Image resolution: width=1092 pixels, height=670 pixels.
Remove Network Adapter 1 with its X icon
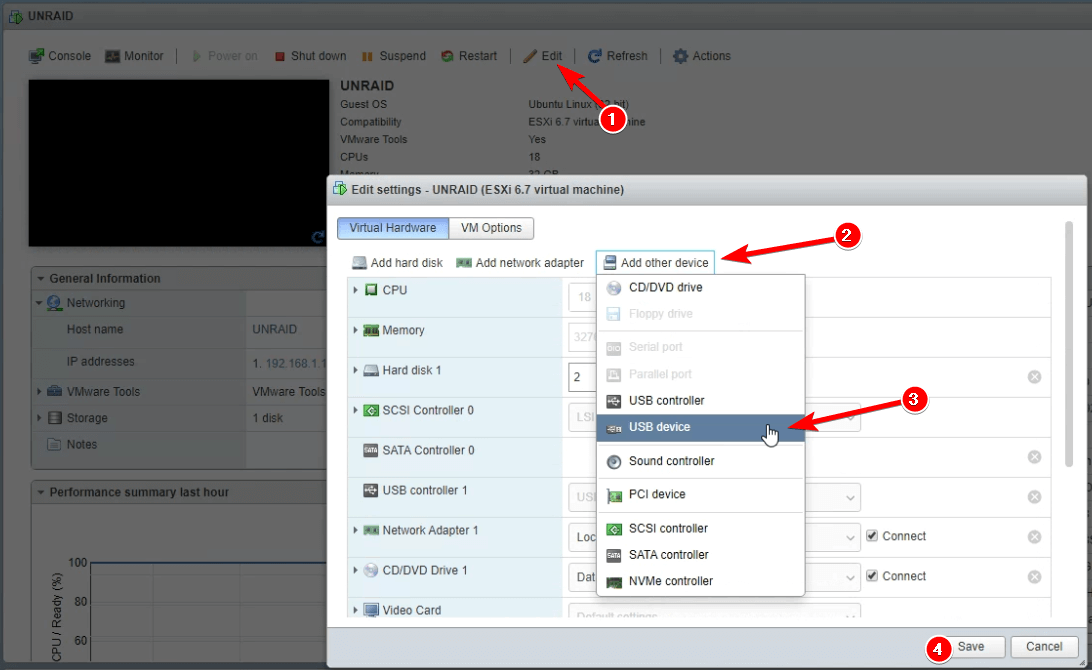click(x=1035, y=537)
